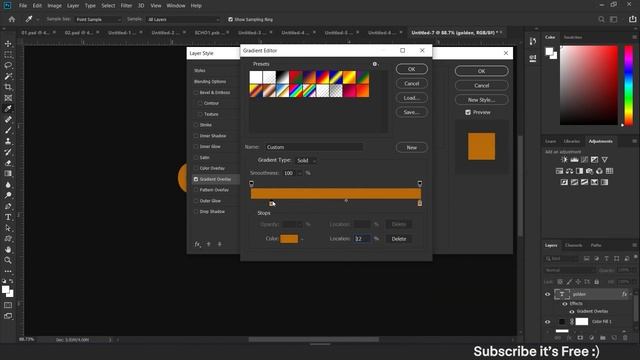Viewport: 640px width, 360px height.
Task: Click the vertical hue slider in Color panel
Action: tap(629, 85)
